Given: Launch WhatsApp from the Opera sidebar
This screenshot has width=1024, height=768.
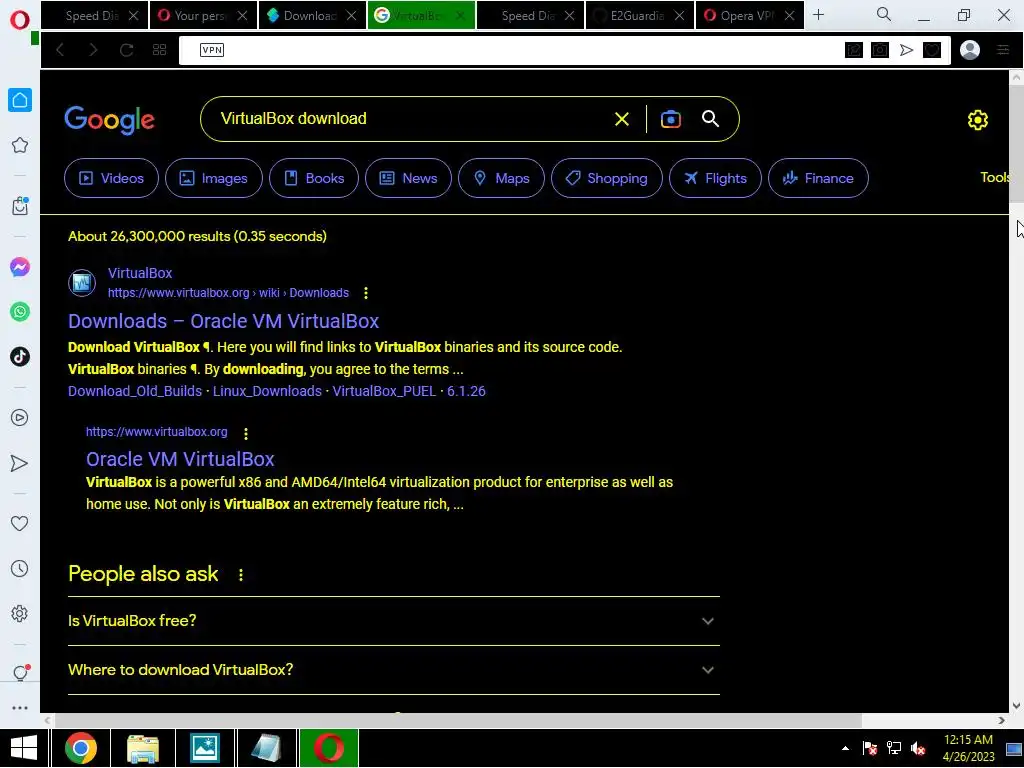Looking at the screenshot, I should pyautogui.click(x=20, y=312).
